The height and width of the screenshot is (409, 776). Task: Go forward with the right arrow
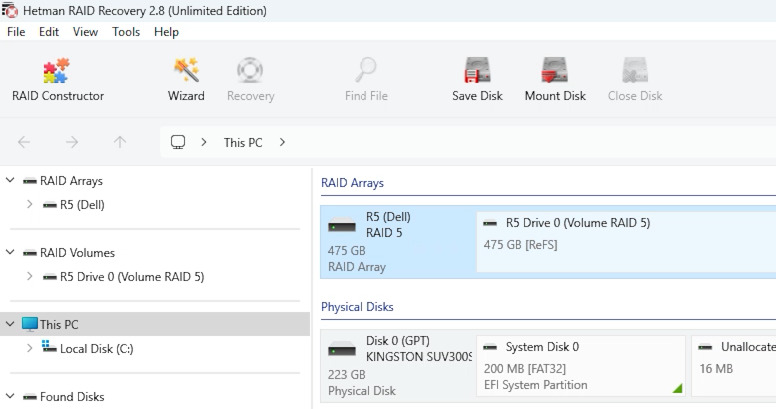[x=72, y=143]
